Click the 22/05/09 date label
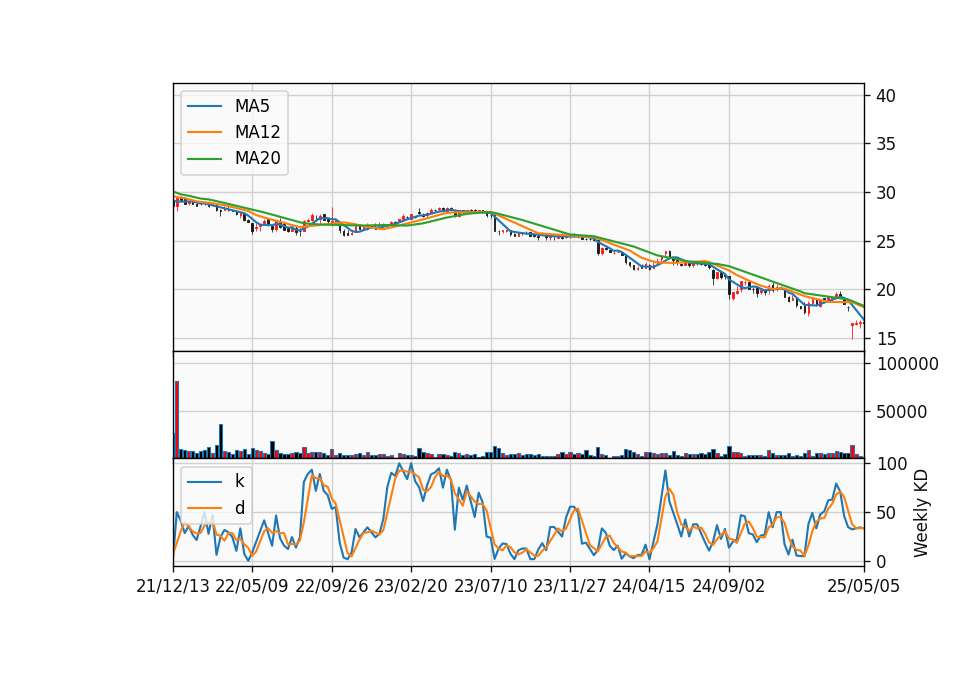Image resolution: width=960 pixels, height=690 pixels. [x=252, y=586]
